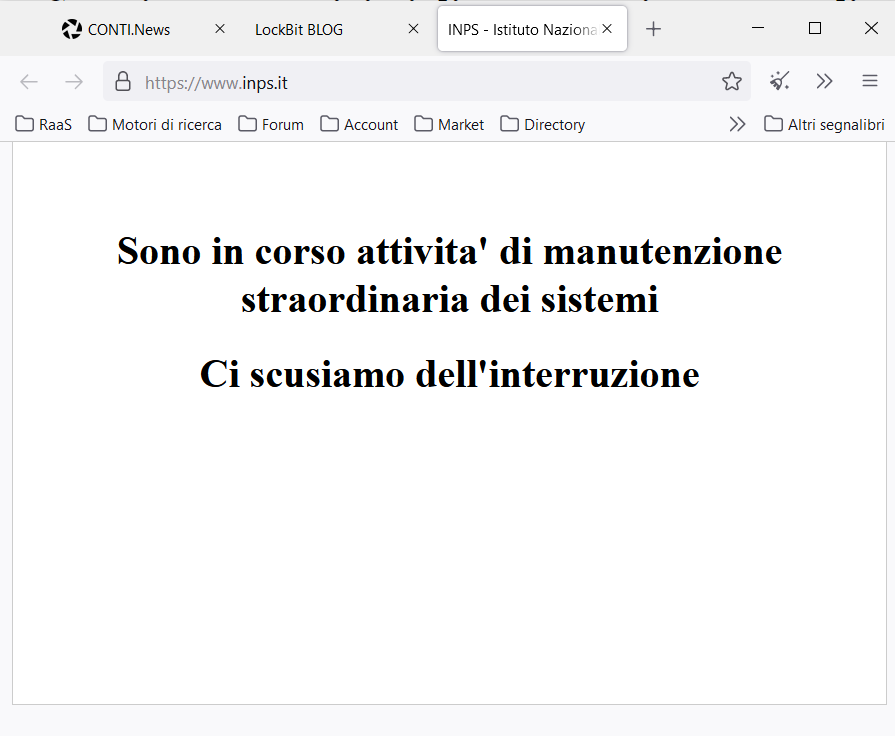The height and width of the screenshot is (736, 895).
Task: Click the forward navigation arrow
Action: point(74,82)
